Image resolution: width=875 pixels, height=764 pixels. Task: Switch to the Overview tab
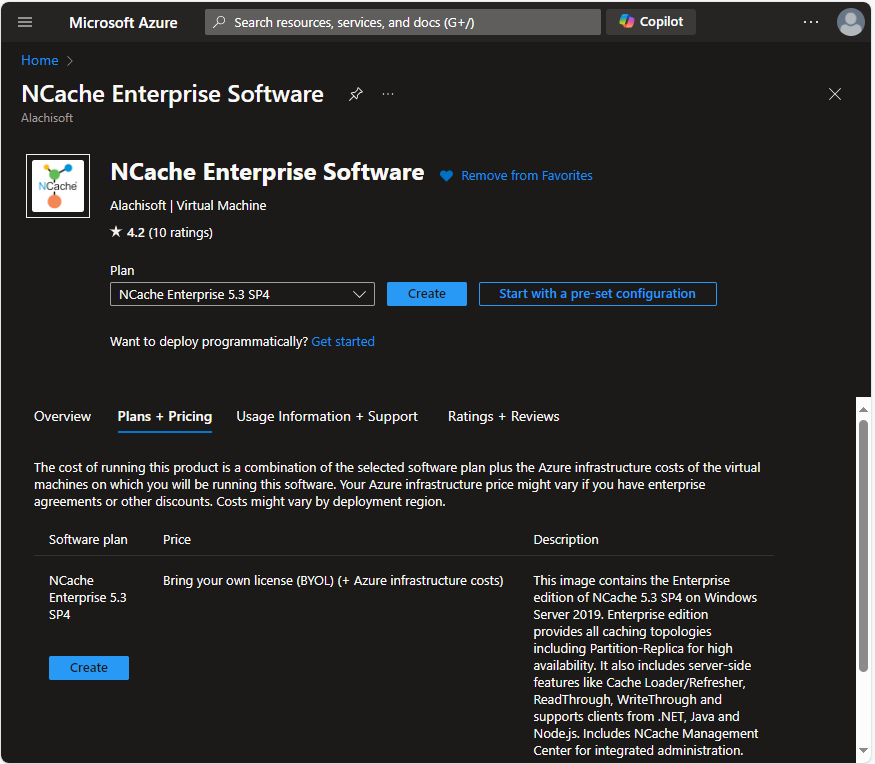pos(62,416)
